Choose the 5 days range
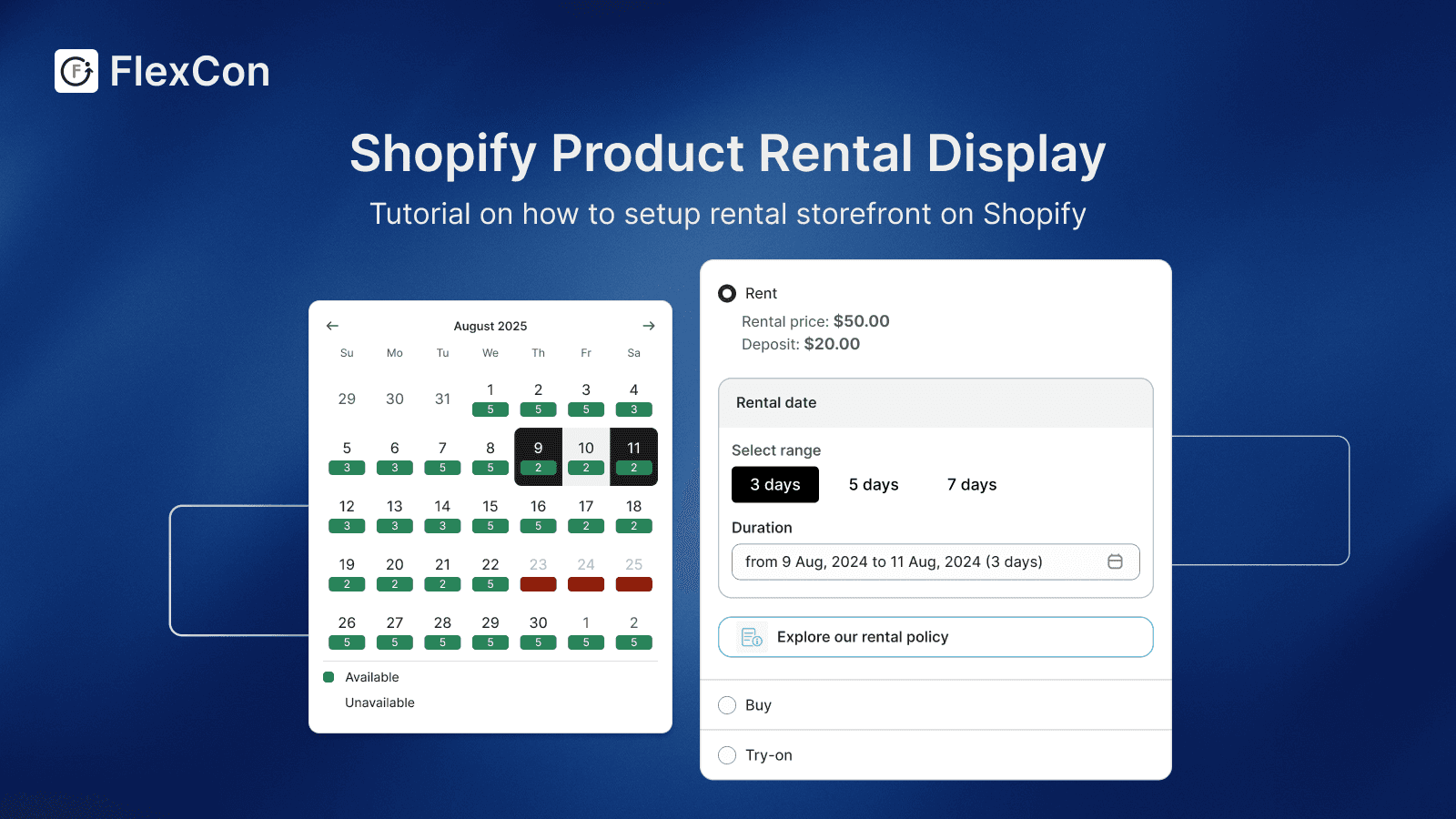The image size is (1456, 819). pos(874,484)
